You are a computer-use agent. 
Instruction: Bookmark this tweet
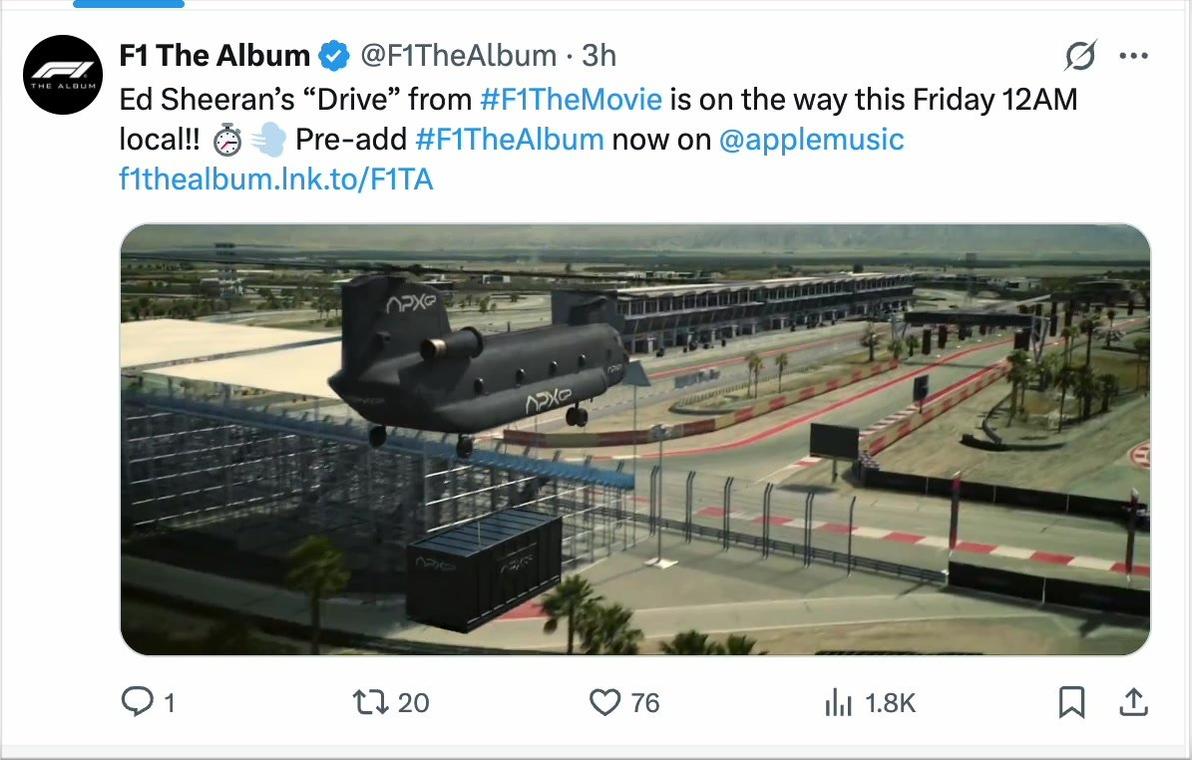click(x=1070, y=702)
